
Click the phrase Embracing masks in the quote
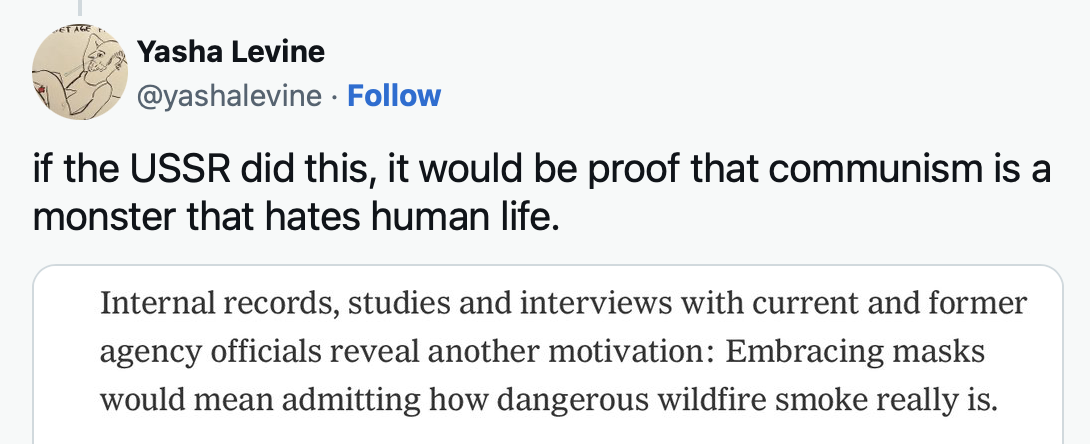[856, 352]
